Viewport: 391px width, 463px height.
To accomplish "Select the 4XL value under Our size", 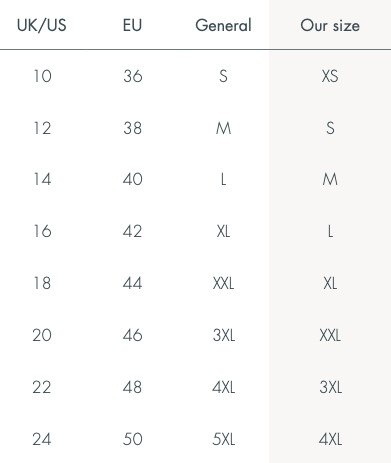I will pos(330,439).
